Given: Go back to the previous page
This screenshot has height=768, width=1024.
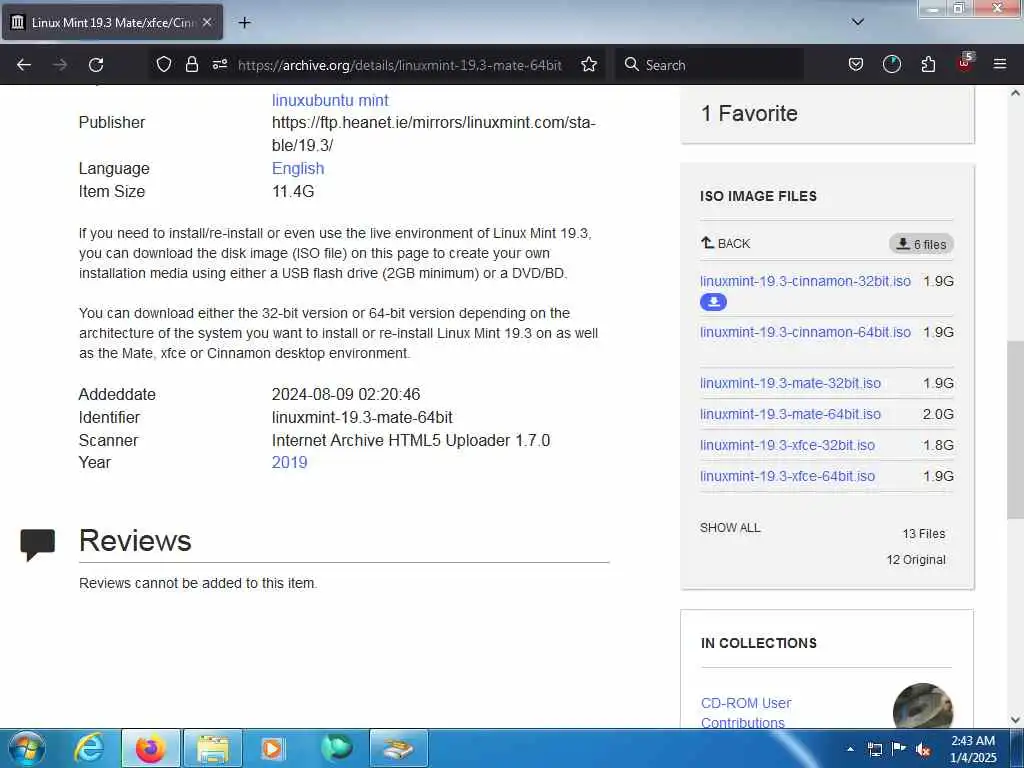Looking at the screenshot, I should pyautogui.click(x=24, y=65).
